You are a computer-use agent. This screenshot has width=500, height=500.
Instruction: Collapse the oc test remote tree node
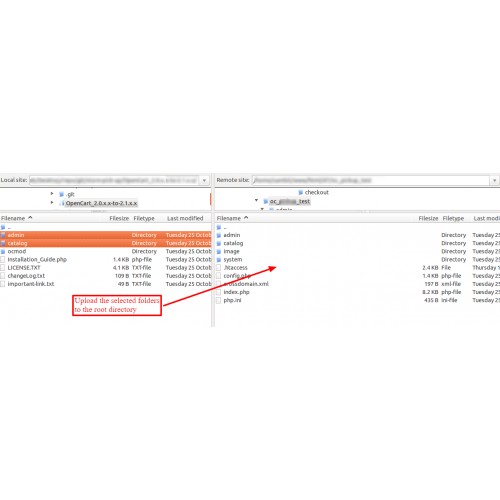click(x=256, y=201)
